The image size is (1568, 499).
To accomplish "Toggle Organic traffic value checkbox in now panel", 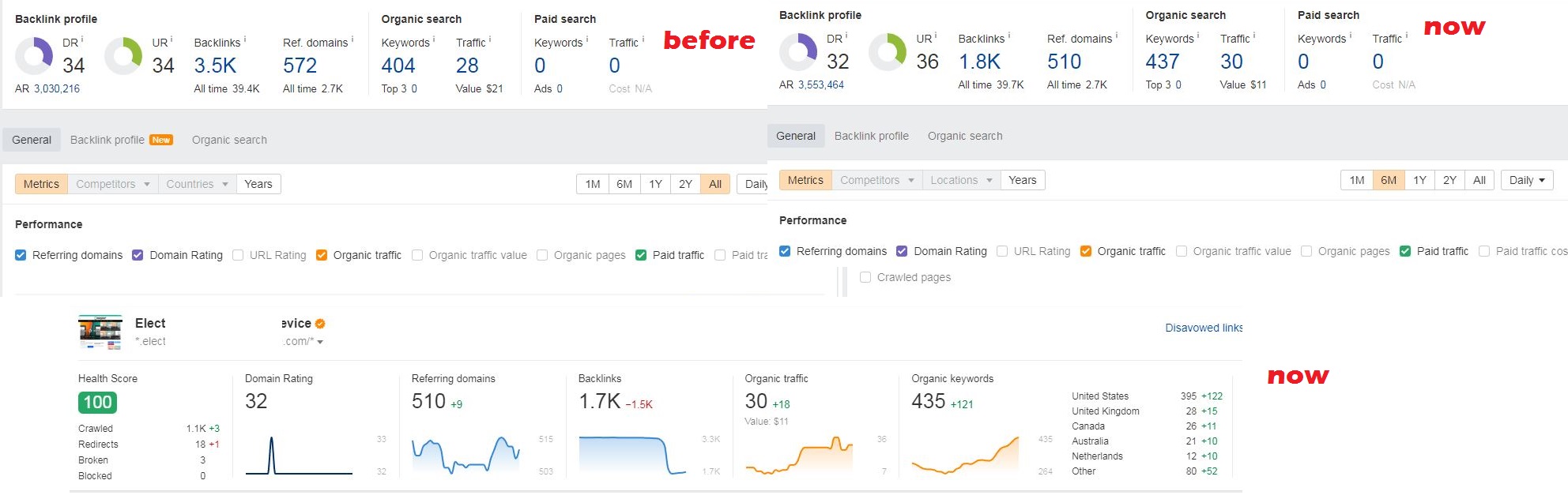I will [x=1182, y=251].
